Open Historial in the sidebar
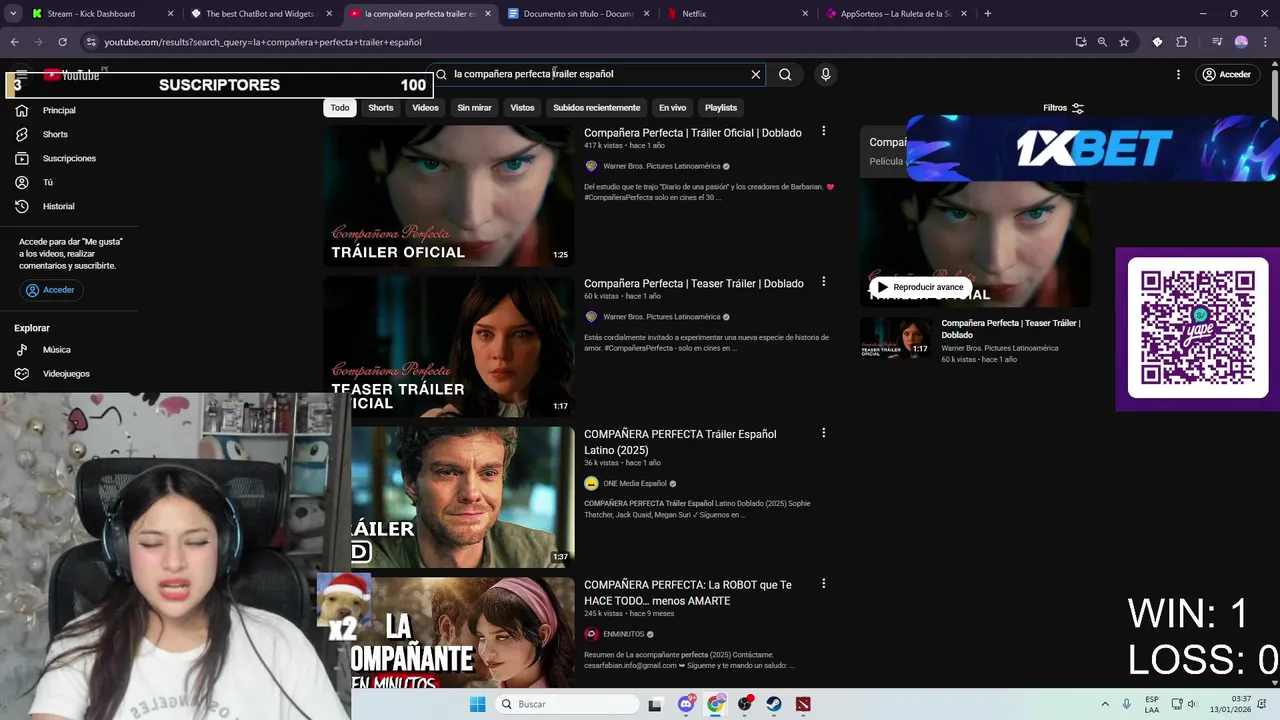1280x720 pixels. [58, 206]
